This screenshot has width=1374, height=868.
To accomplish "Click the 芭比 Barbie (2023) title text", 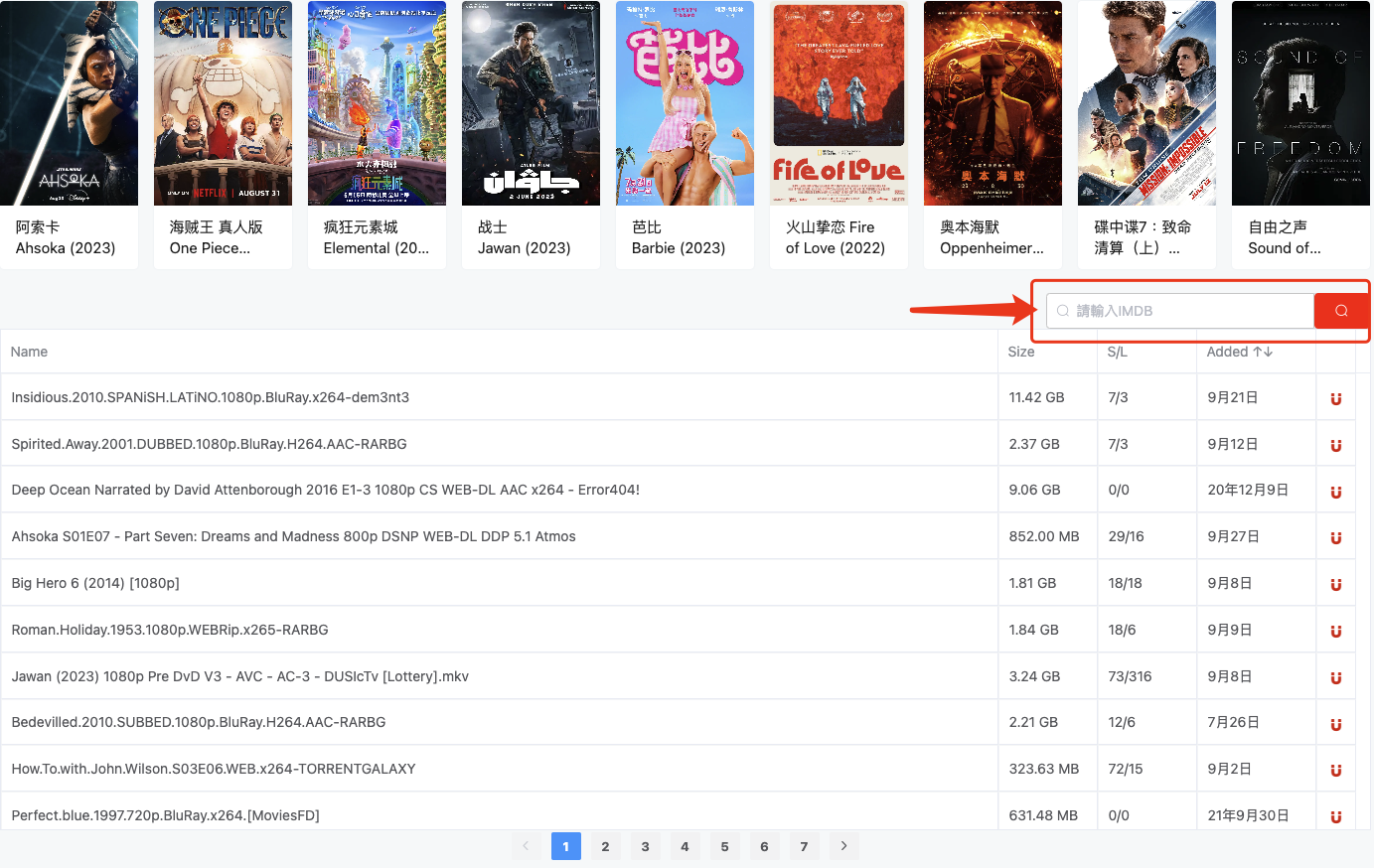I will 679,237.
